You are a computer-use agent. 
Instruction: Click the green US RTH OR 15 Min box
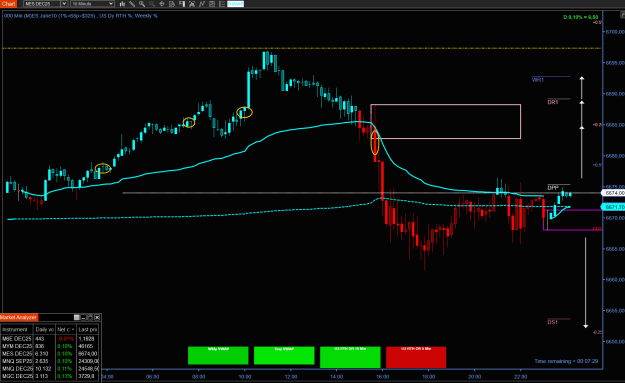click(350, 357)
